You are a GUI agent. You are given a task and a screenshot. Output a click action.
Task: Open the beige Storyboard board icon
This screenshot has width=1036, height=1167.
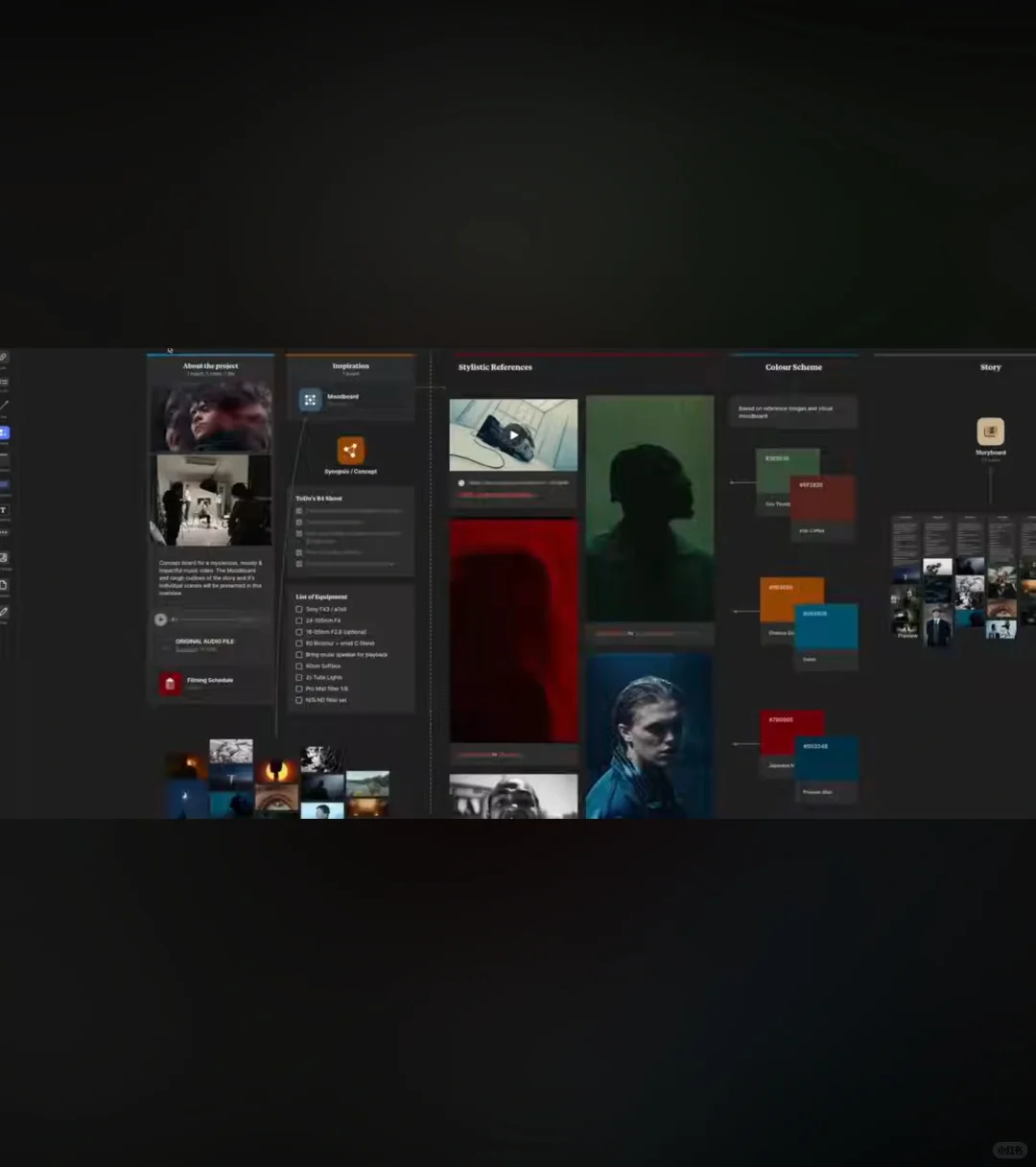[x=991, y=432]
